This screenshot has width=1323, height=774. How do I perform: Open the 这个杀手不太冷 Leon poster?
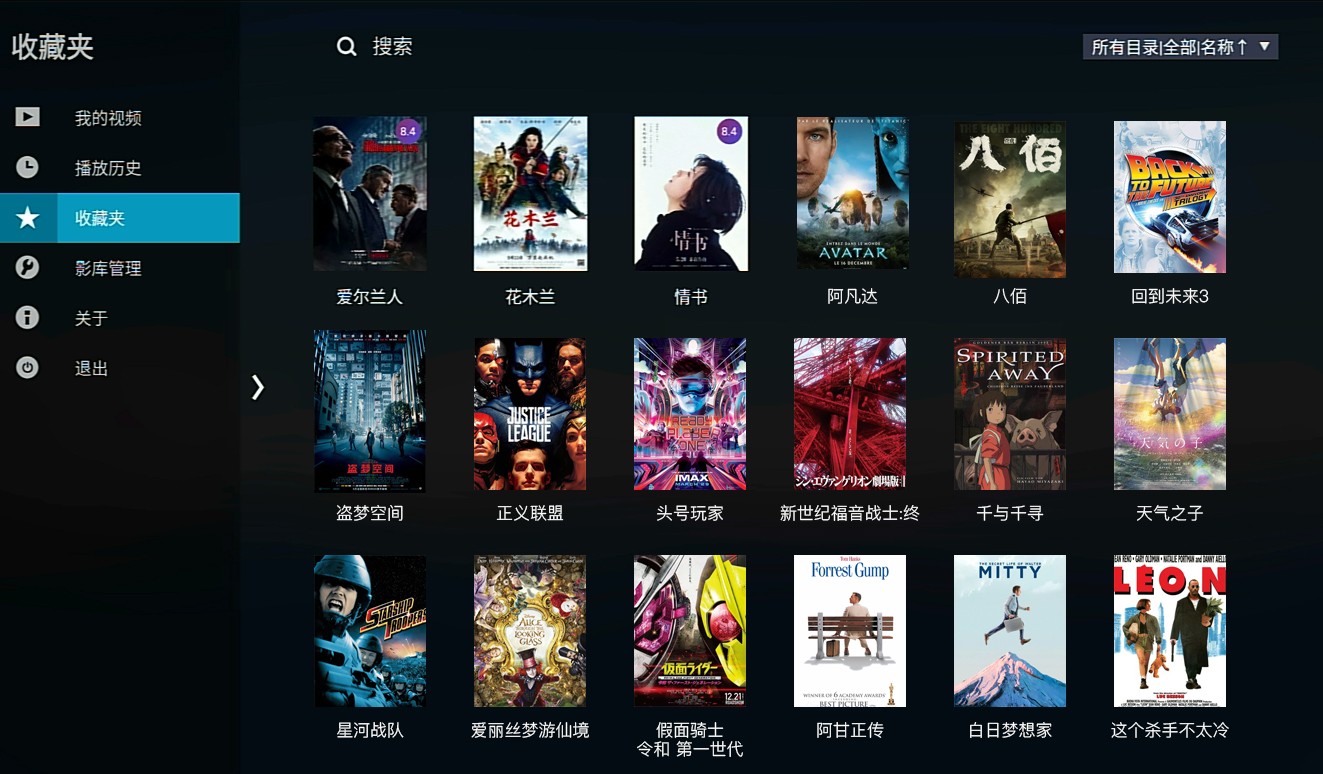(x=1170, y=631)
